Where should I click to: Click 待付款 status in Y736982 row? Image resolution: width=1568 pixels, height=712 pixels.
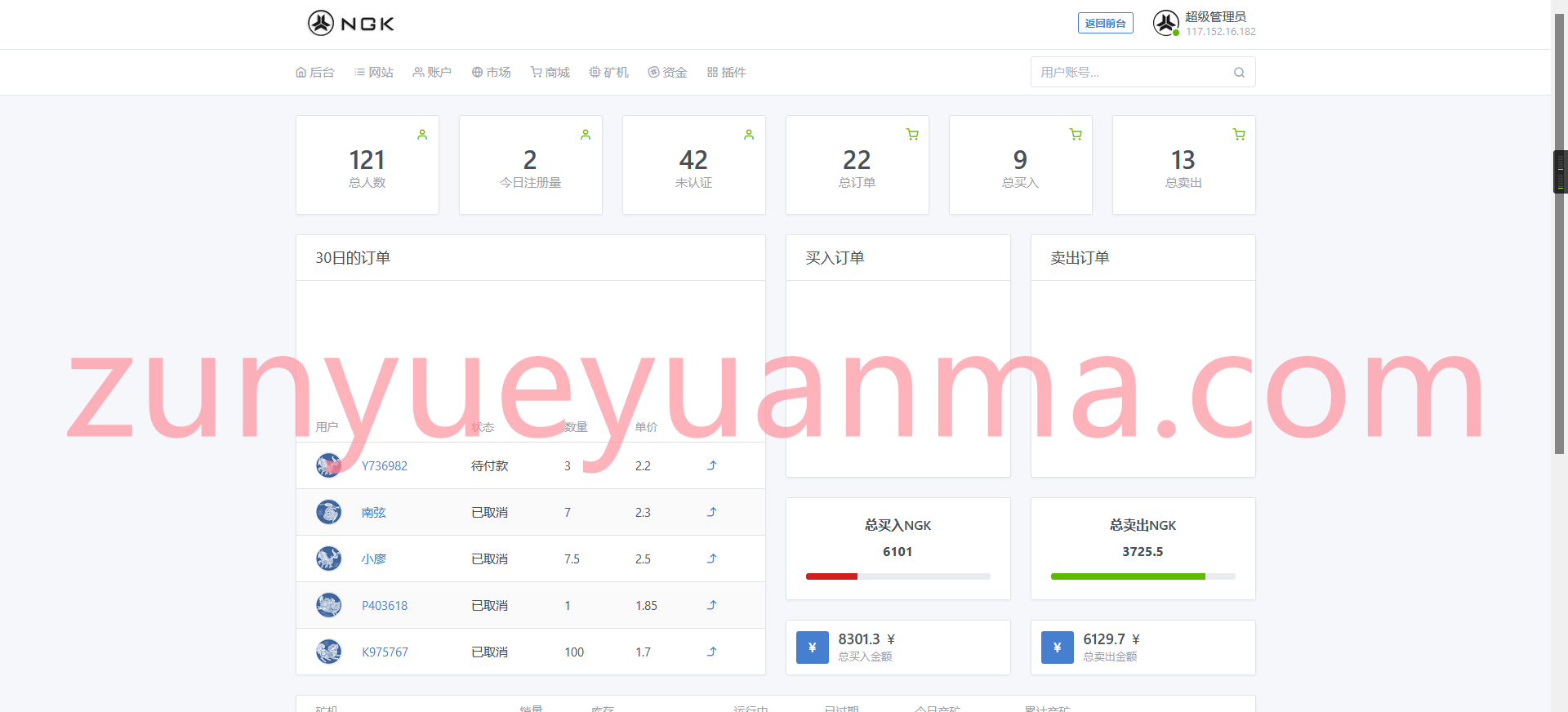point(489,465)
